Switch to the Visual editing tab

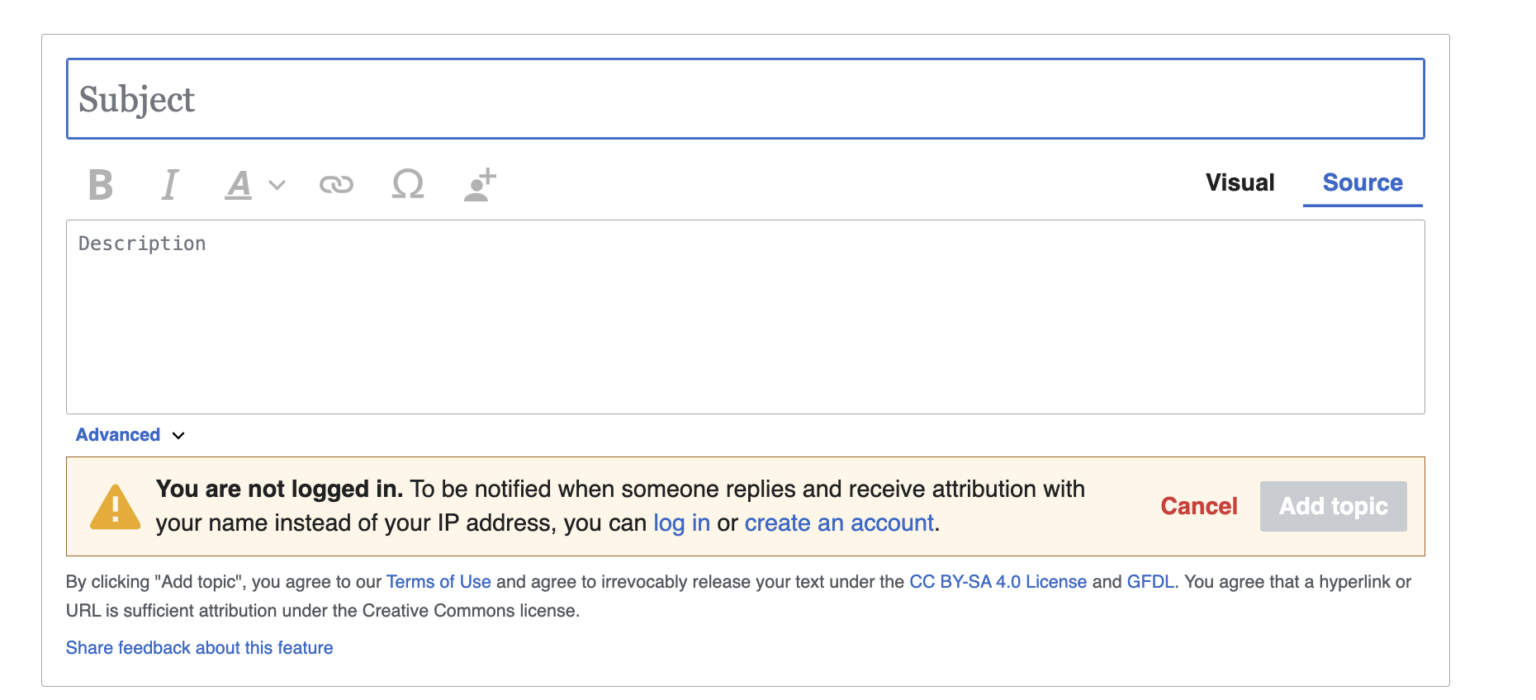1240,183
